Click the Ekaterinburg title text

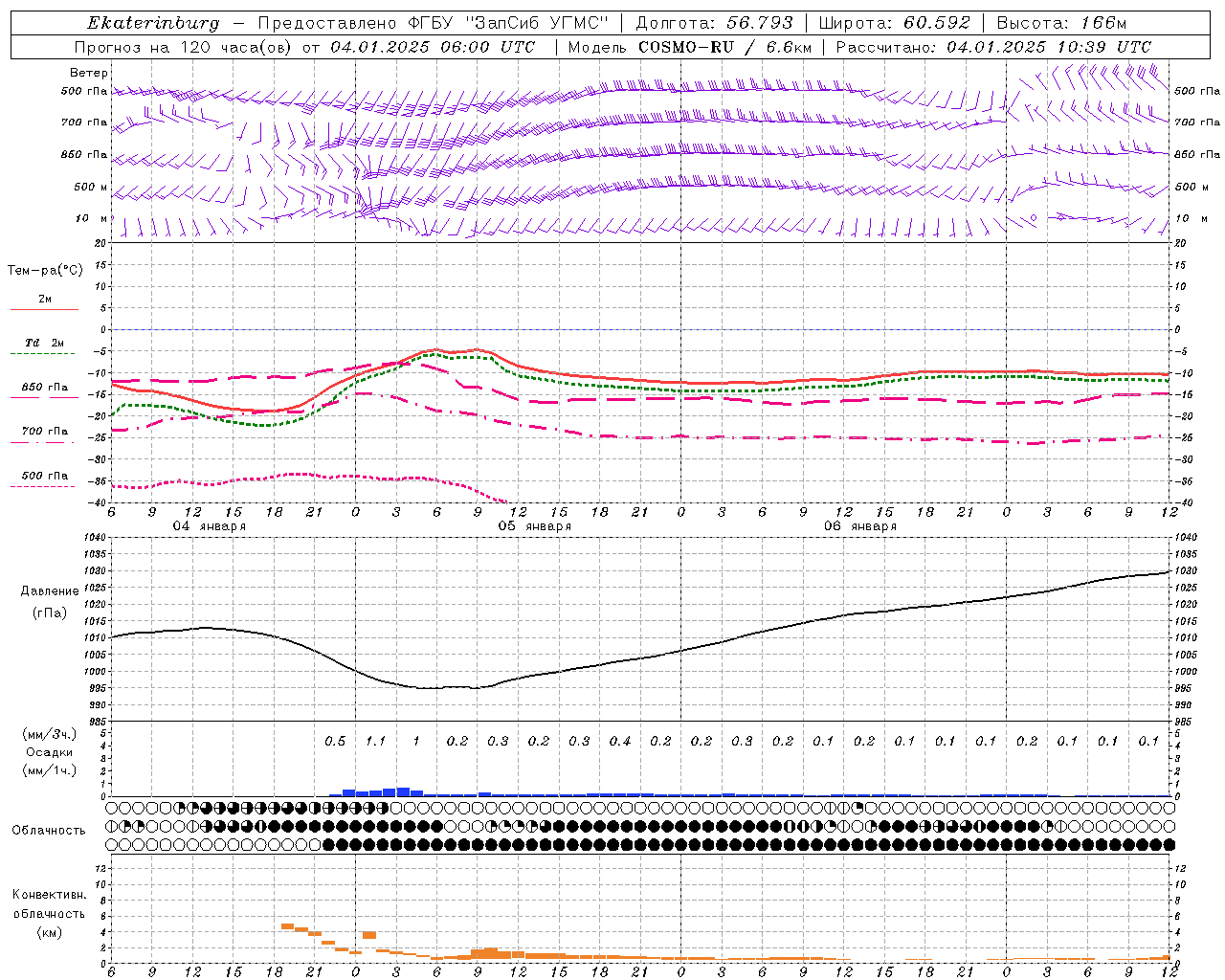point(152,23)
